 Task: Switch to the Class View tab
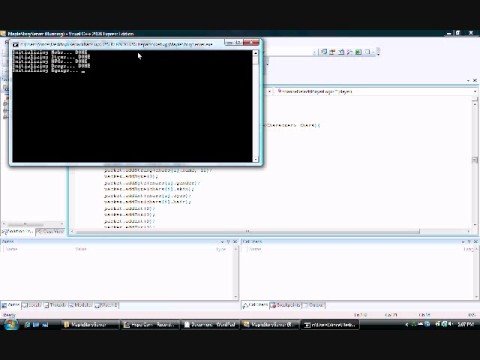pos(50,231)
